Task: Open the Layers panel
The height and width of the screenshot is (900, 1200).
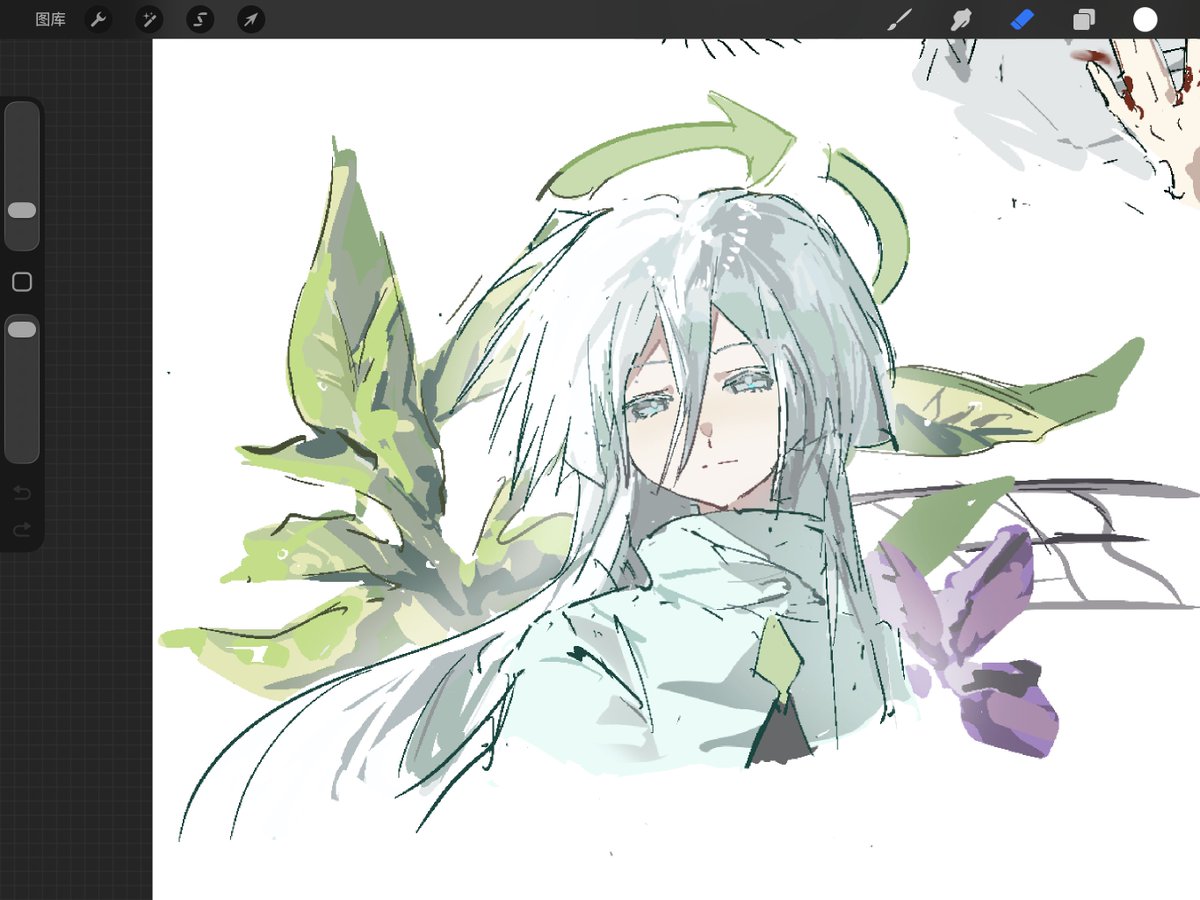Action: point(1084,19)
